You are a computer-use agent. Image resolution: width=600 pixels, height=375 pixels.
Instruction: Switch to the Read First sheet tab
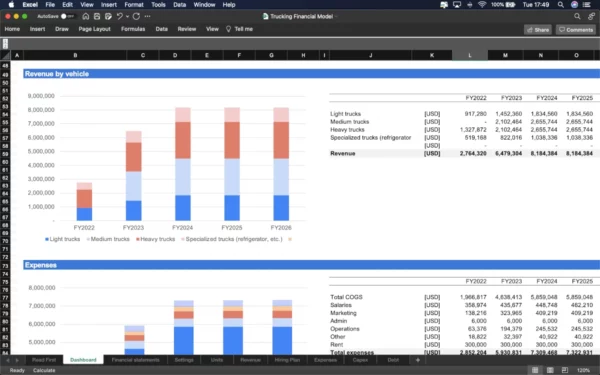coord(44,360)
